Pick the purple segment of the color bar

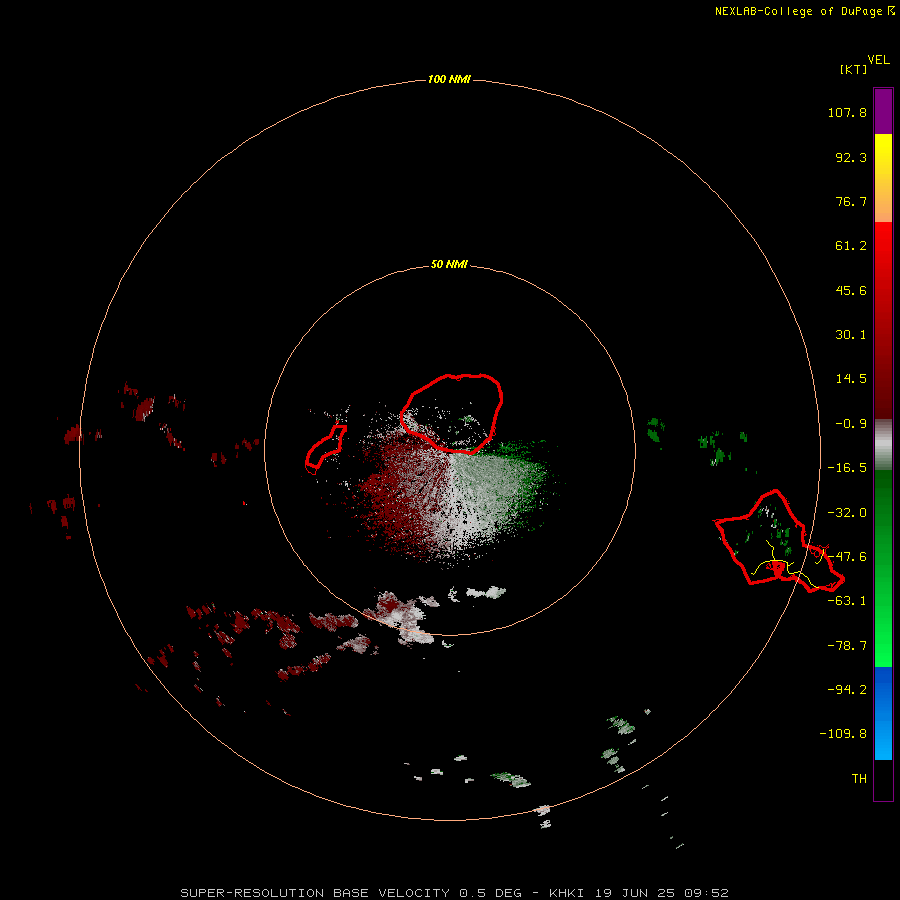(883, 111)
